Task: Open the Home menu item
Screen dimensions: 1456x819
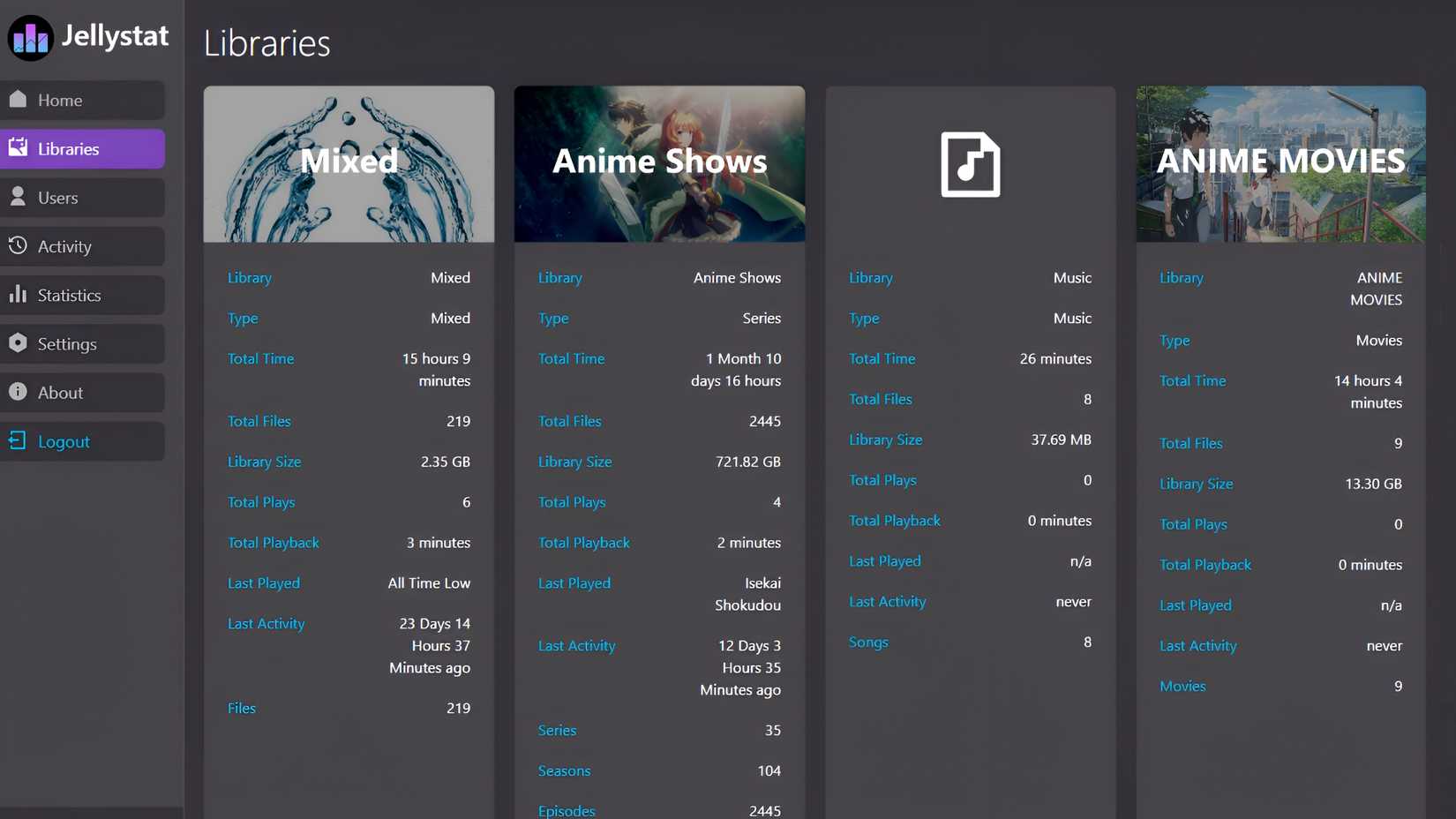Action: point(83,100)
